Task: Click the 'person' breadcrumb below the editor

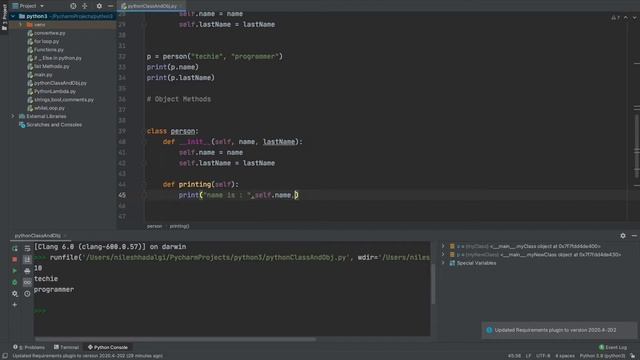Action: coord(154,226)
